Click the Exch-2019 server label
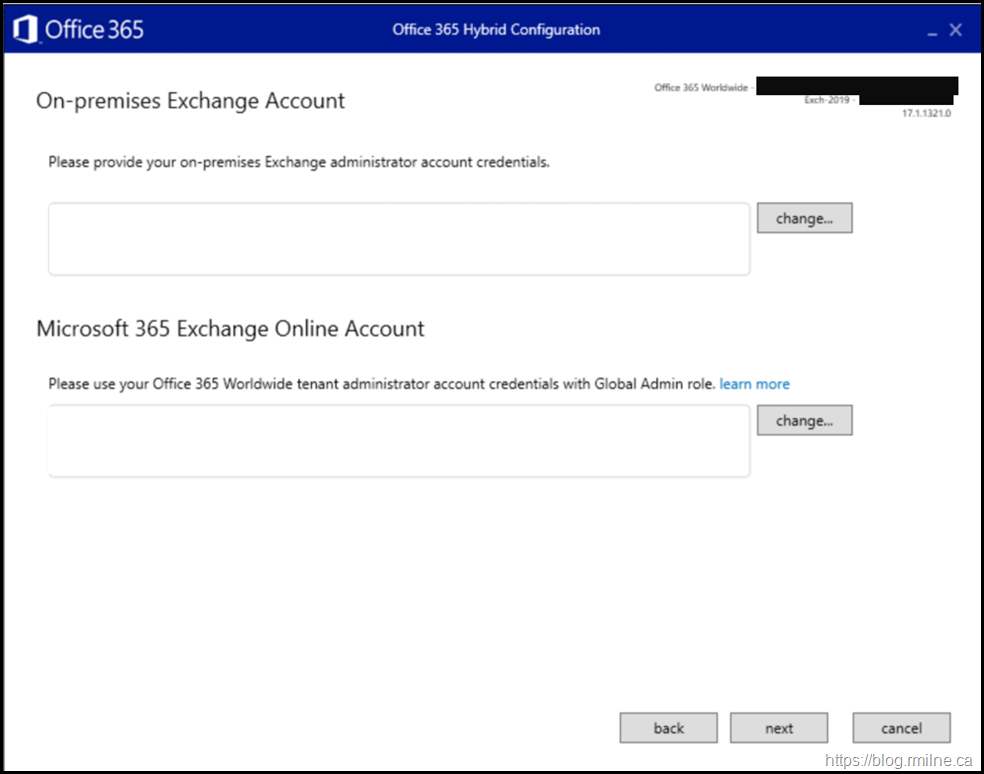Screen dimensions: 984x774 click(826, 101)
